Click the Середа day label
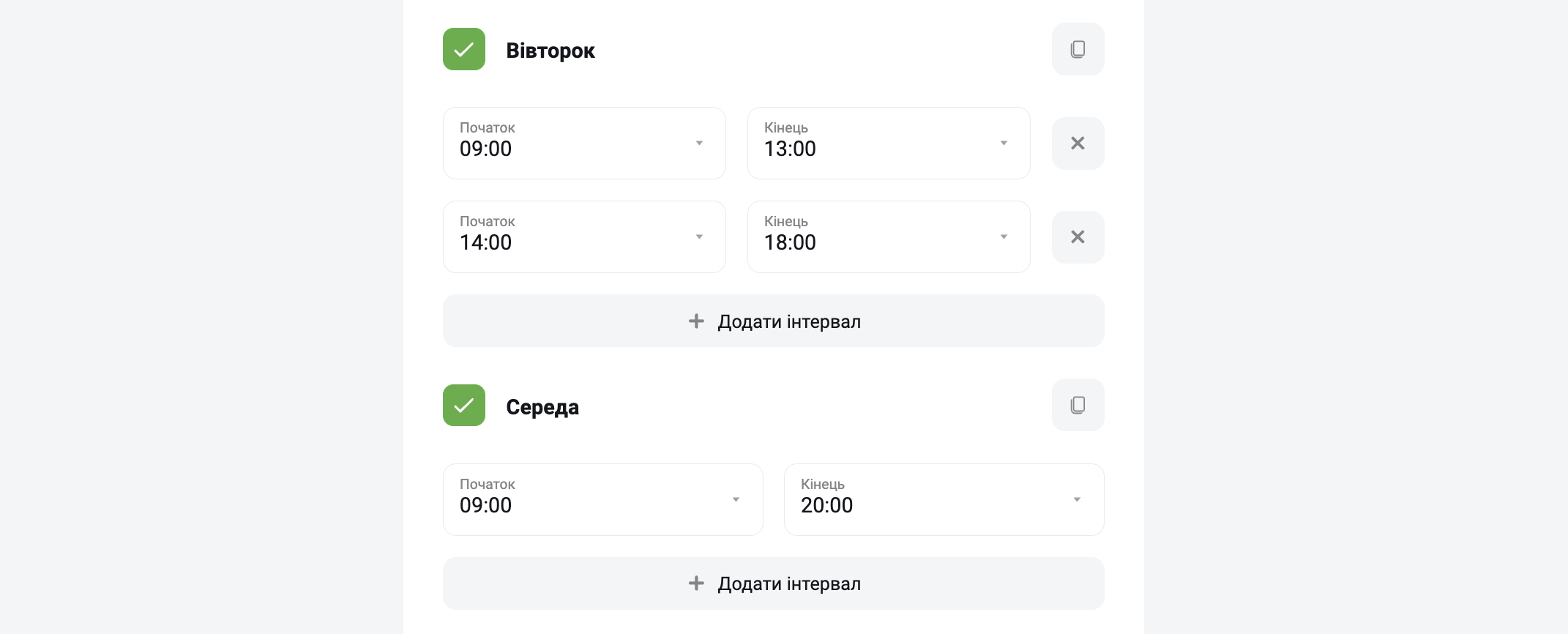This screenshot has height=634, width=1568. (542, 407)
